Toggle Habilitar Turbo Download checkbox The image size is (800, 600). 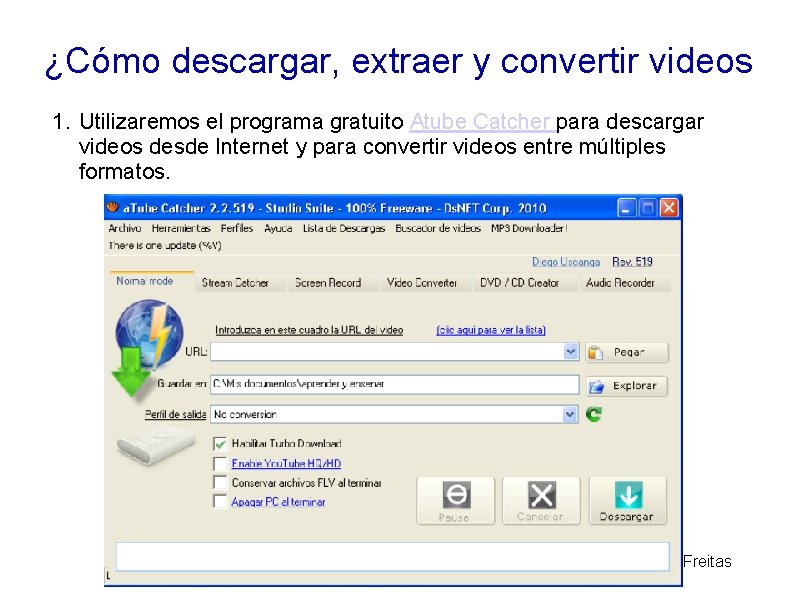coord(220,444)
